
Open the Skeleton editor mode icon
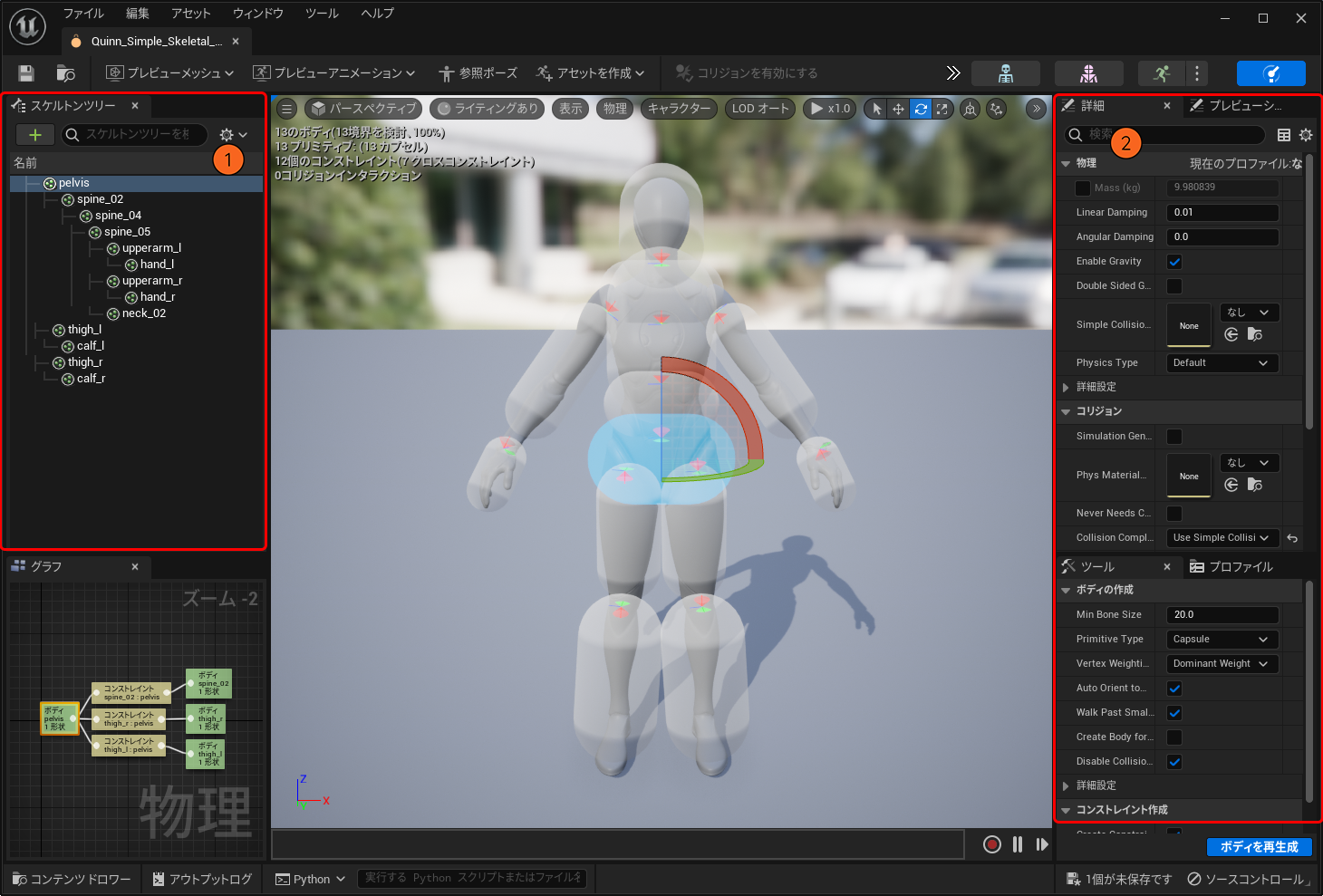coord(1005,73)
